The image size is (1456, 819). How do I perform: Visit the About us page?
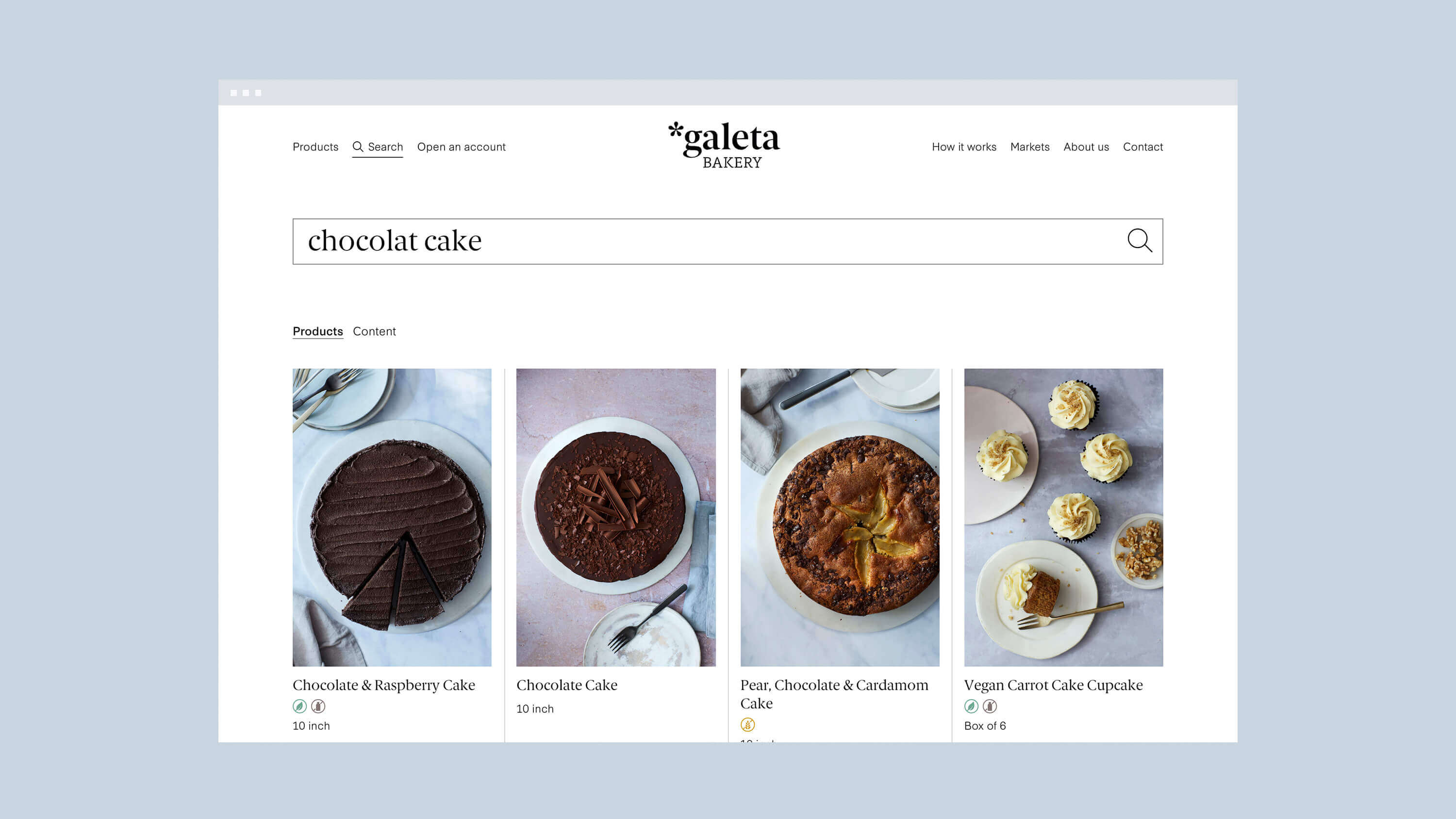point(1086,147)
